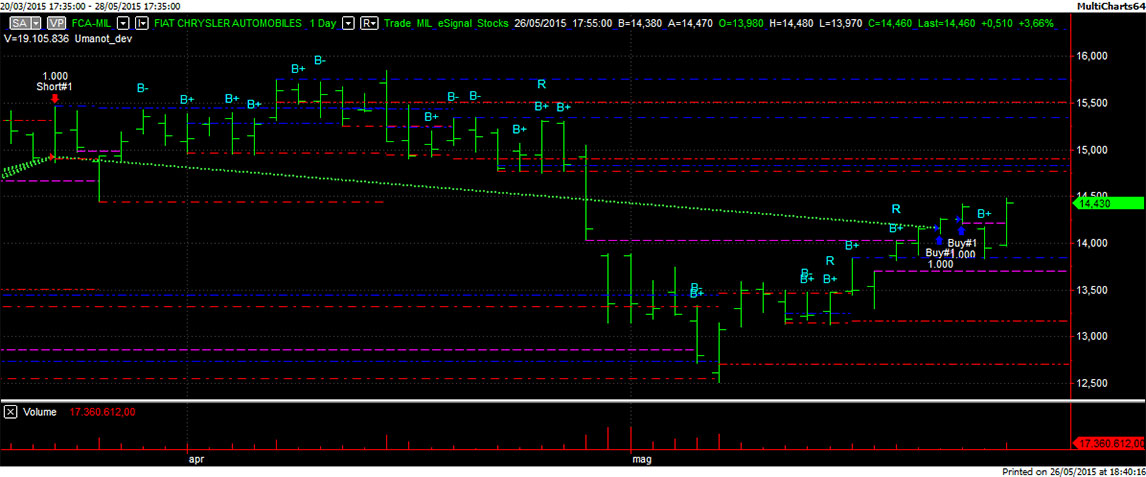Open the 1 Day resolution dropdown

[347, 22]
